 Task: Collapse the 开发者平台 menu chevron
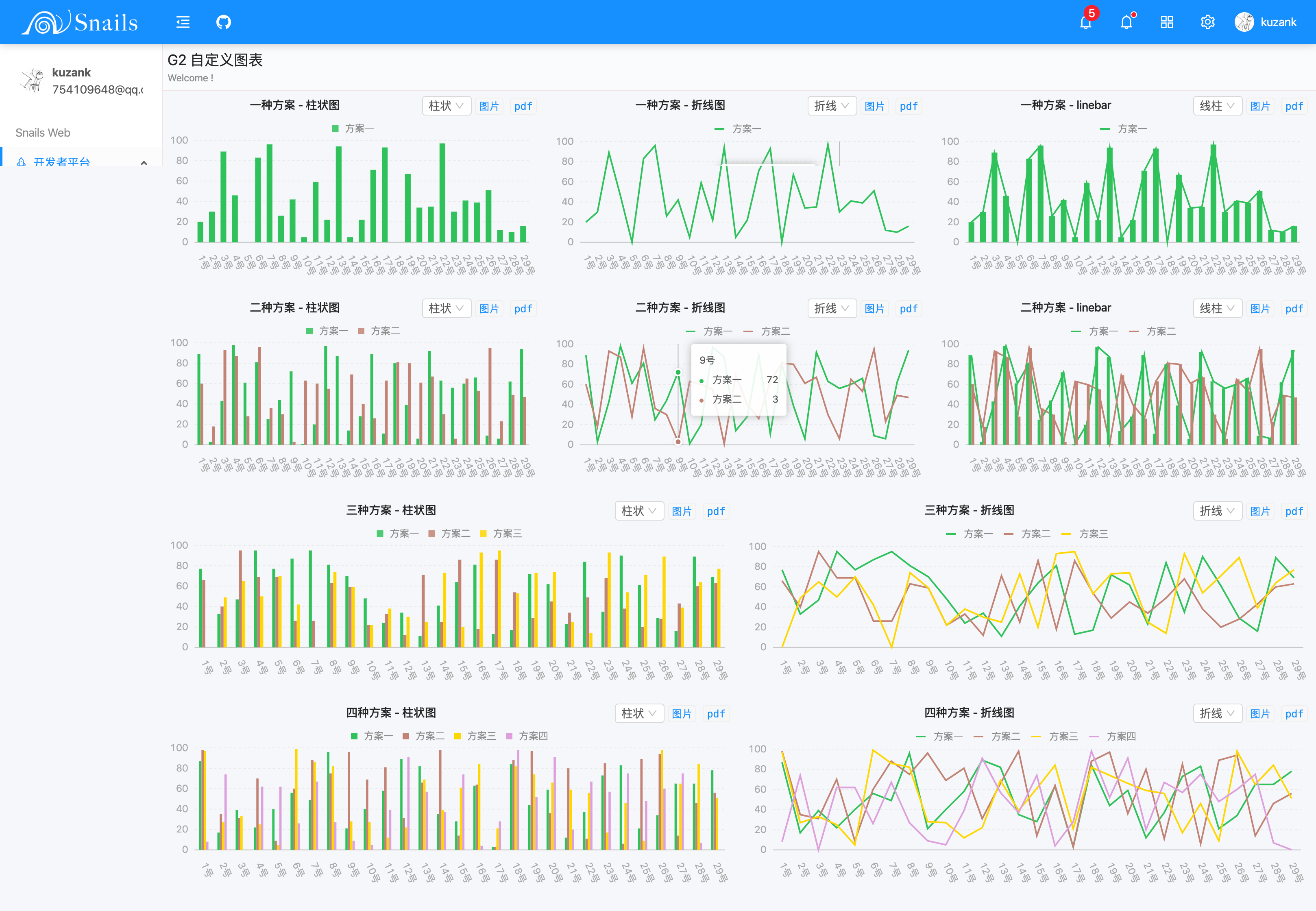[144, 163]
